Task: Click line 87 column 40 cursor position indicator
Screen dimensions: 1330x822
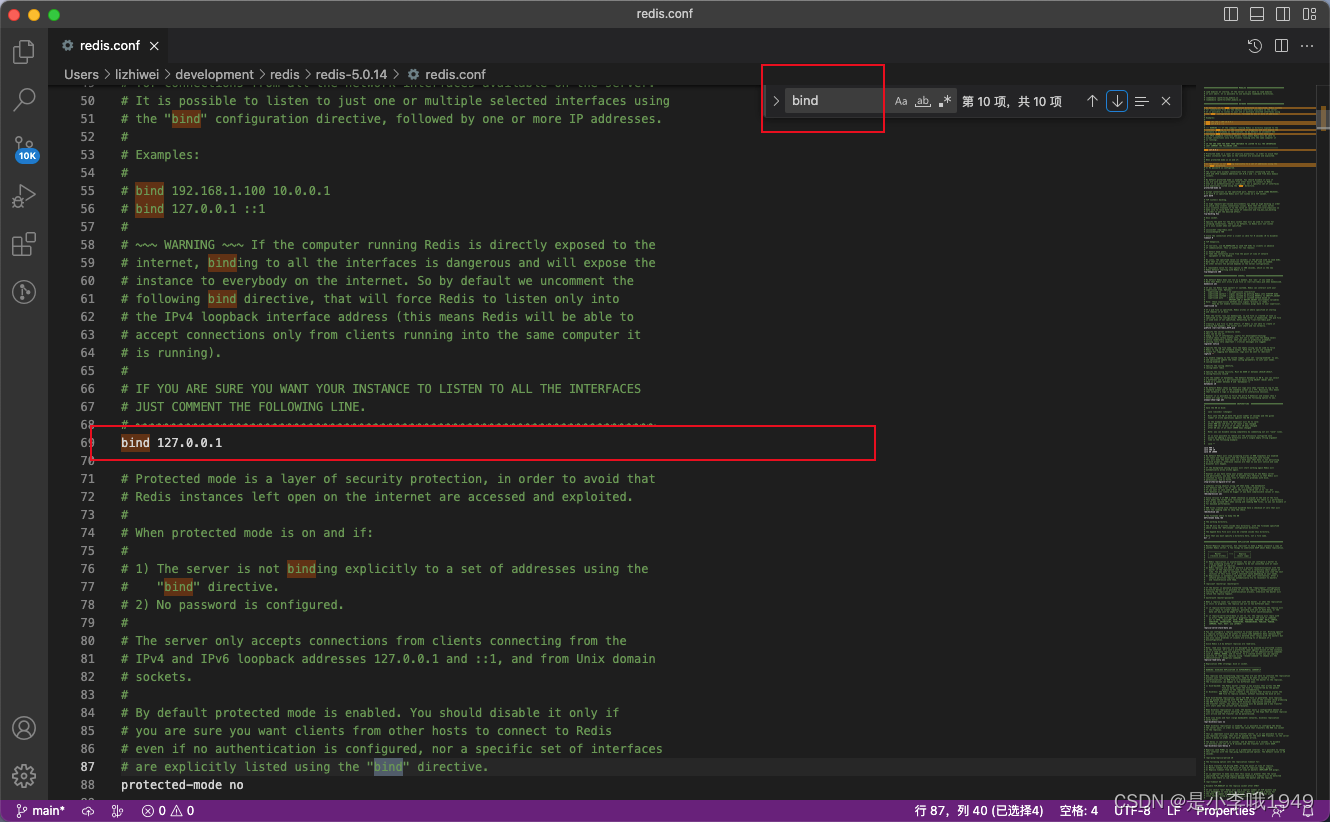Action: pyautogui.click(x=979, y=811)
